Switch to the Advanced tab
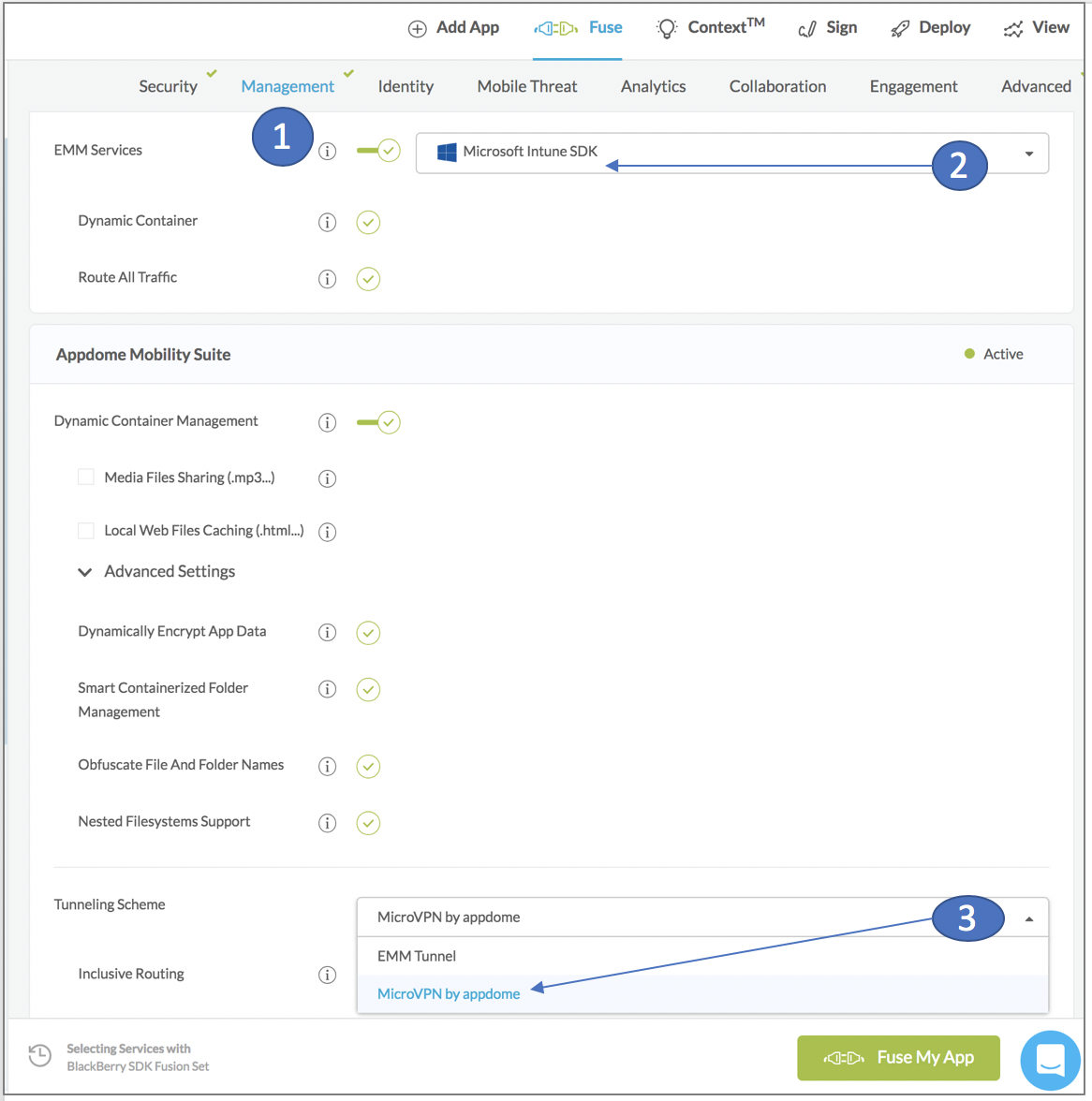Image resolution: width=1092 pixels, height=1101 pixels. (x=1036, y=86)
